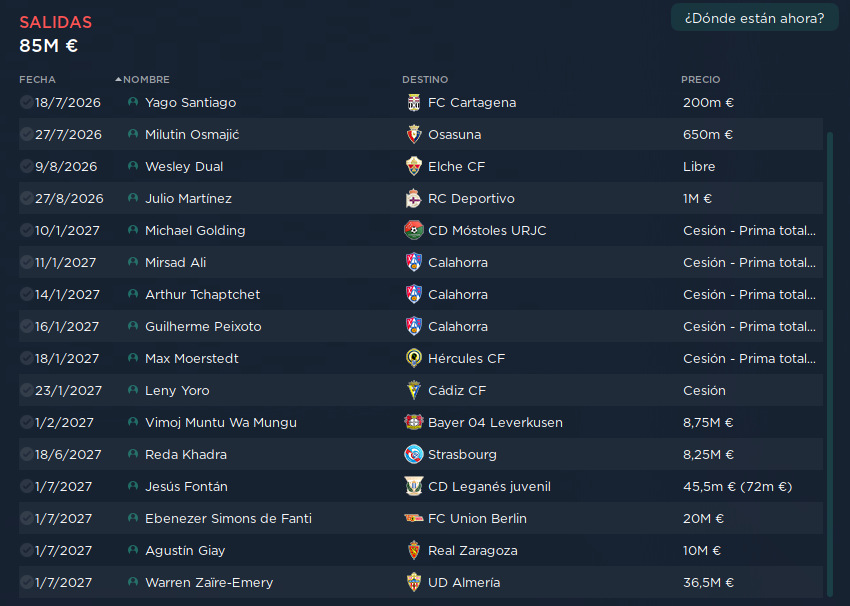This screenshot has height=606, width=850.
Task: Open ¿Dónde están ahora? button
Action: 754,18
